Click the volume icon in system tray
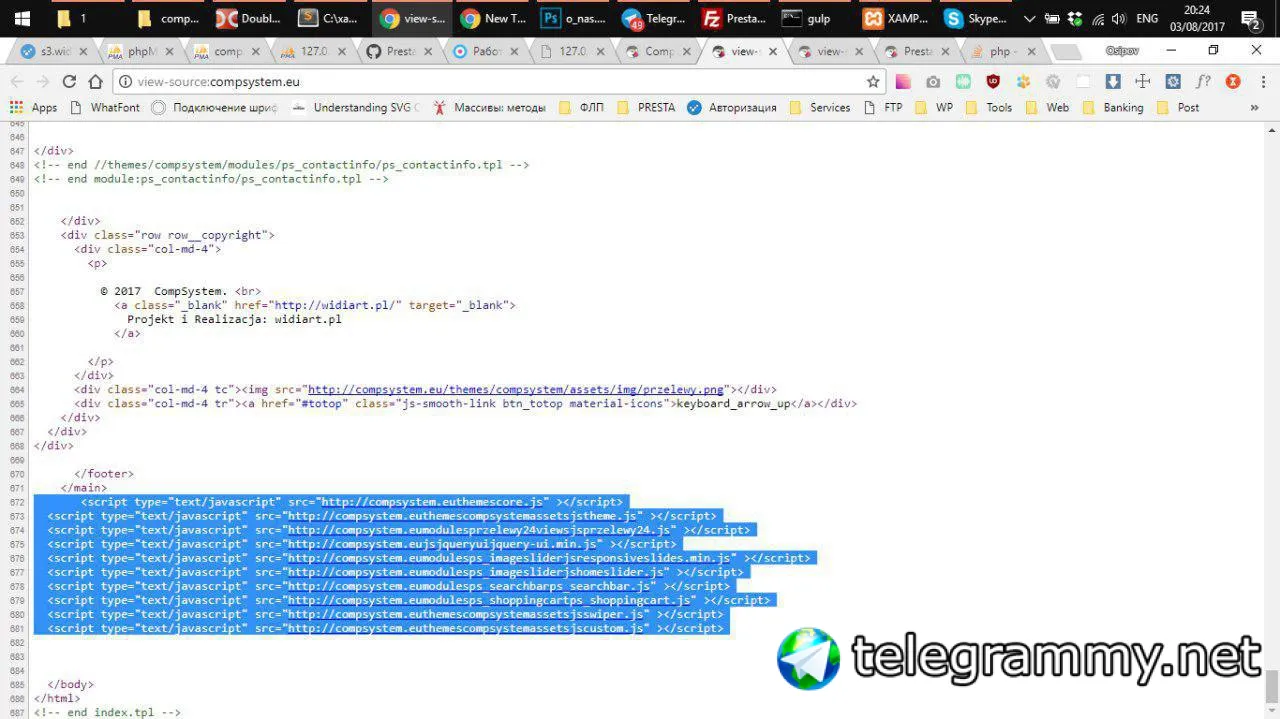This screenshot has width=1280, height=719. click(x=1118, y=19)
